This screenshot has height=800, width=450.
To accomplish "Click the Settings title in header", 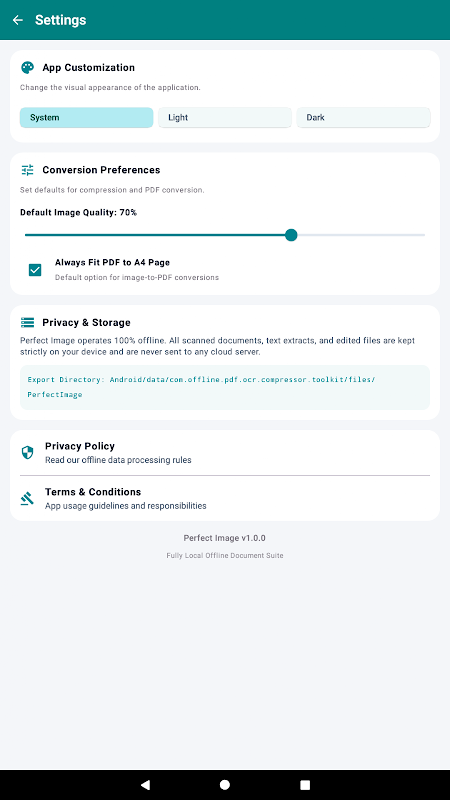I will (60, 20).
